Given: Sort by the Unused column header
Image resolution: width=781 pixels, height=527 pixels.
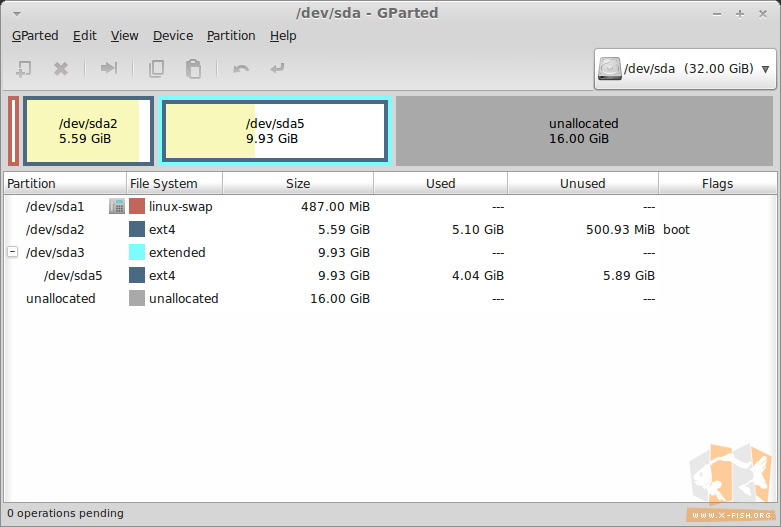Looking at the screenshot, I should coord(583,183).
